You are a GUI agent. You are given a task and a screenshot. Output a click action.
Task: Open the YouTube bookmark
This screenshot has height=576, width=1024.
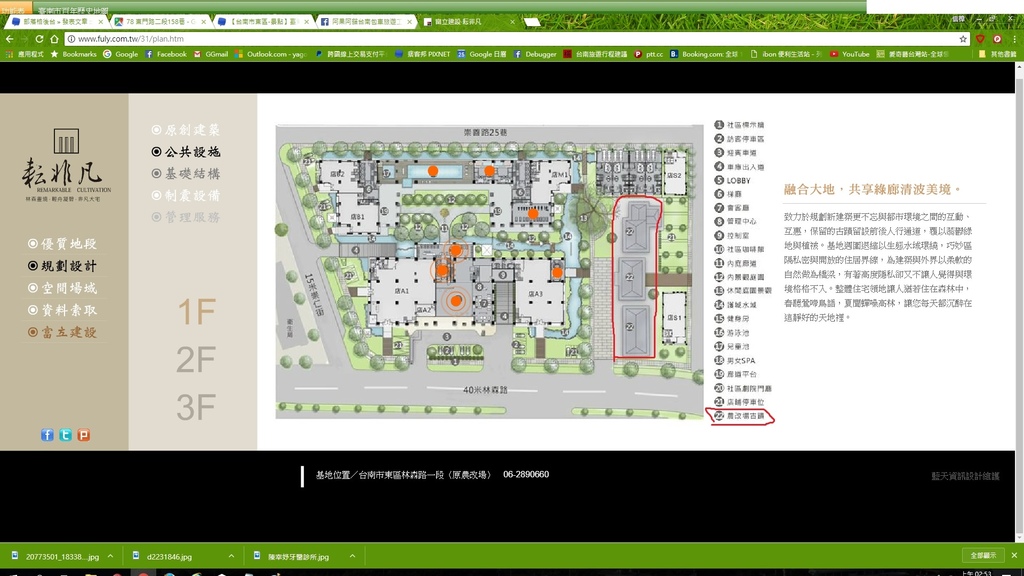tap(850, 54)
